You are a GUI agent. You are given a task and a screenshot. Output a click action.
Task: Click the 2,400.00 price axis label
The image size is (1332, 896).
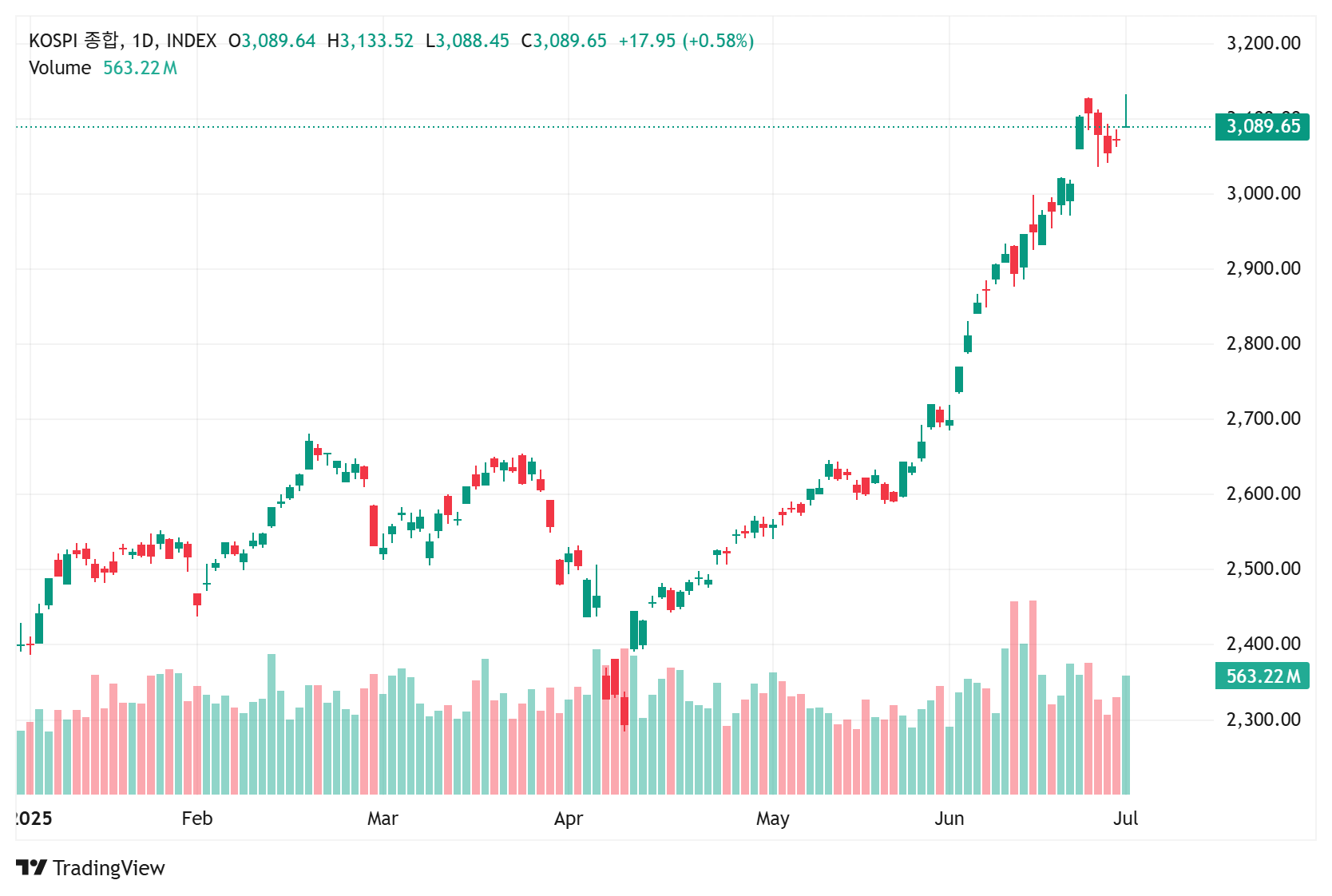pos(1263,644)
